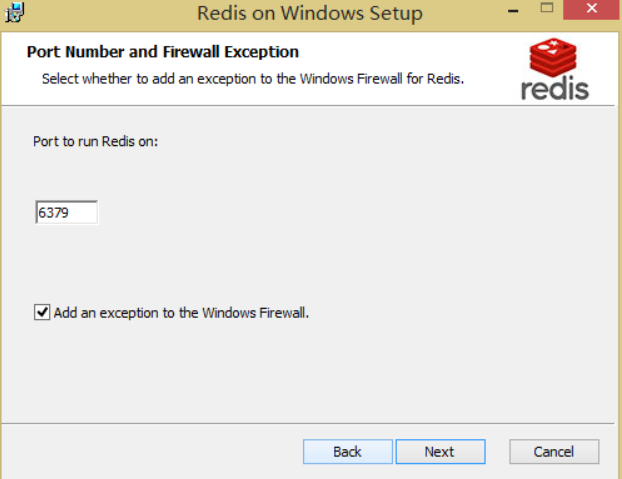Go Back to the previous setup step
Screen dimensions: 622x479
(347, 452)
